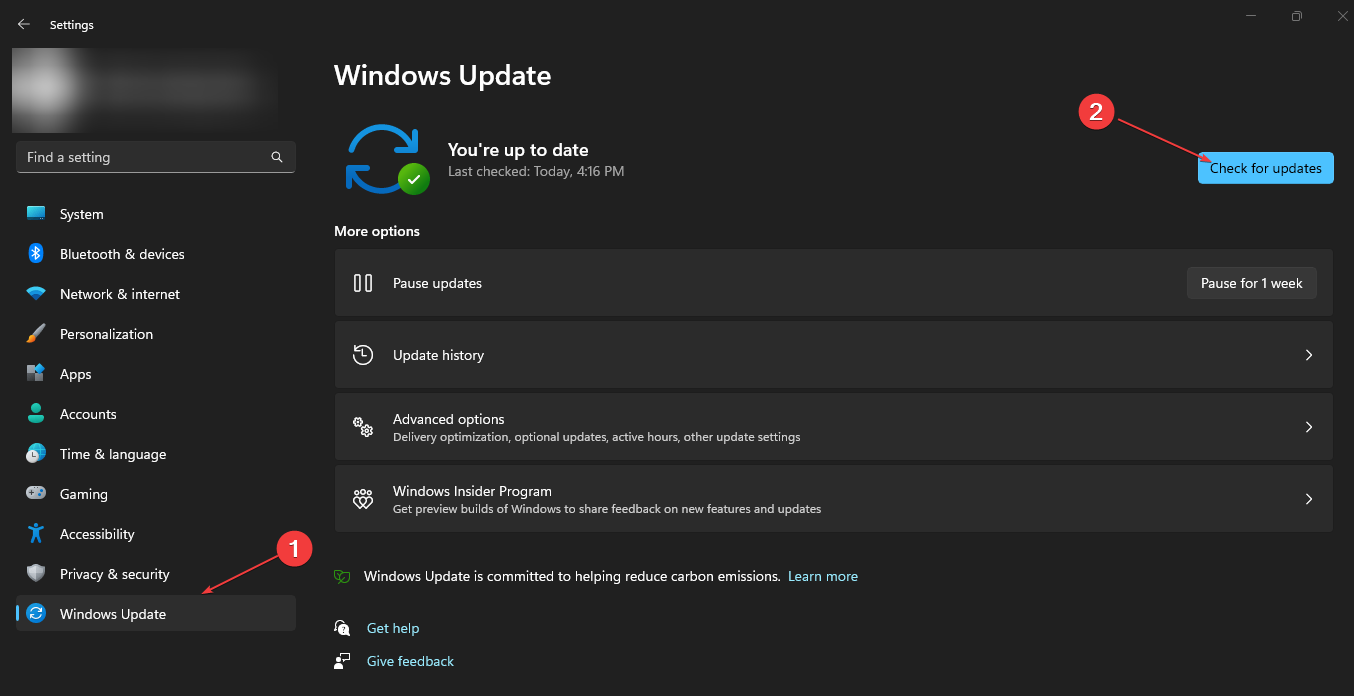Click the Get help headset icon
Screen dimensions: 1354x696
[x=343, y=628]
